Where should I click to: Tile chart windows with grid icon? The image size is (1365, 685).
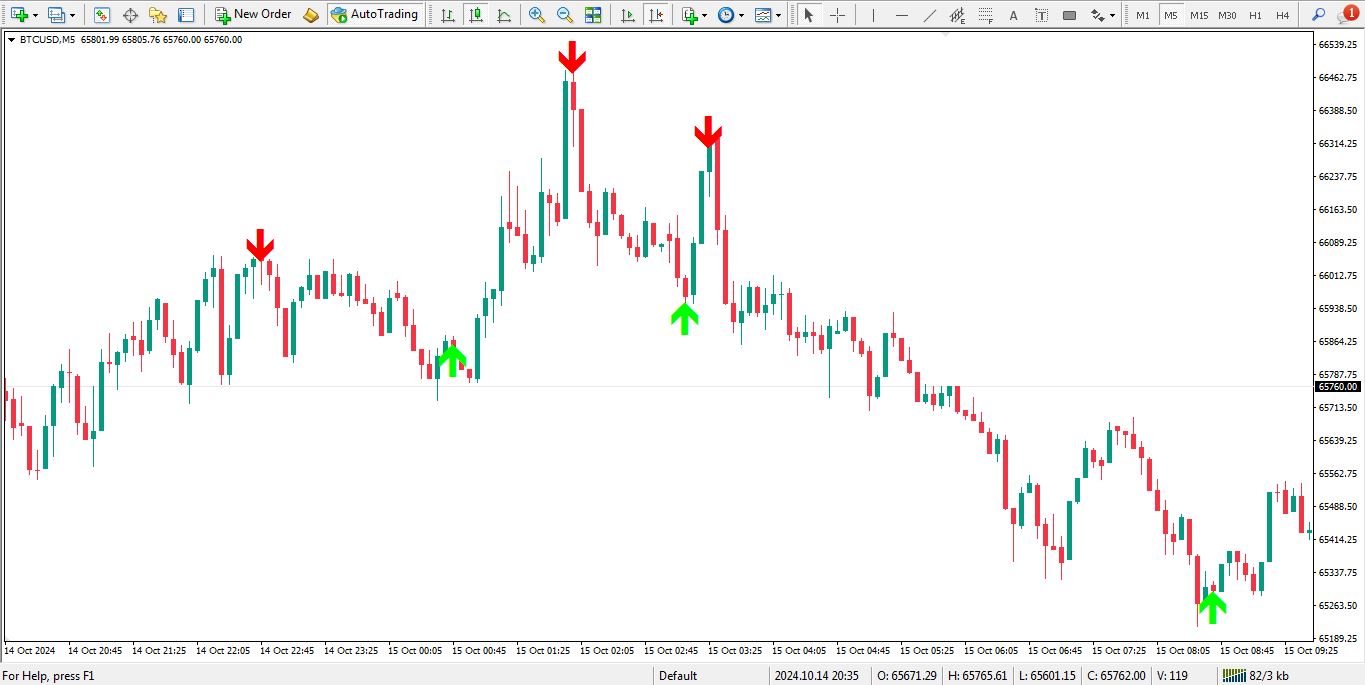pyautogui.click(x=593, y=15)
